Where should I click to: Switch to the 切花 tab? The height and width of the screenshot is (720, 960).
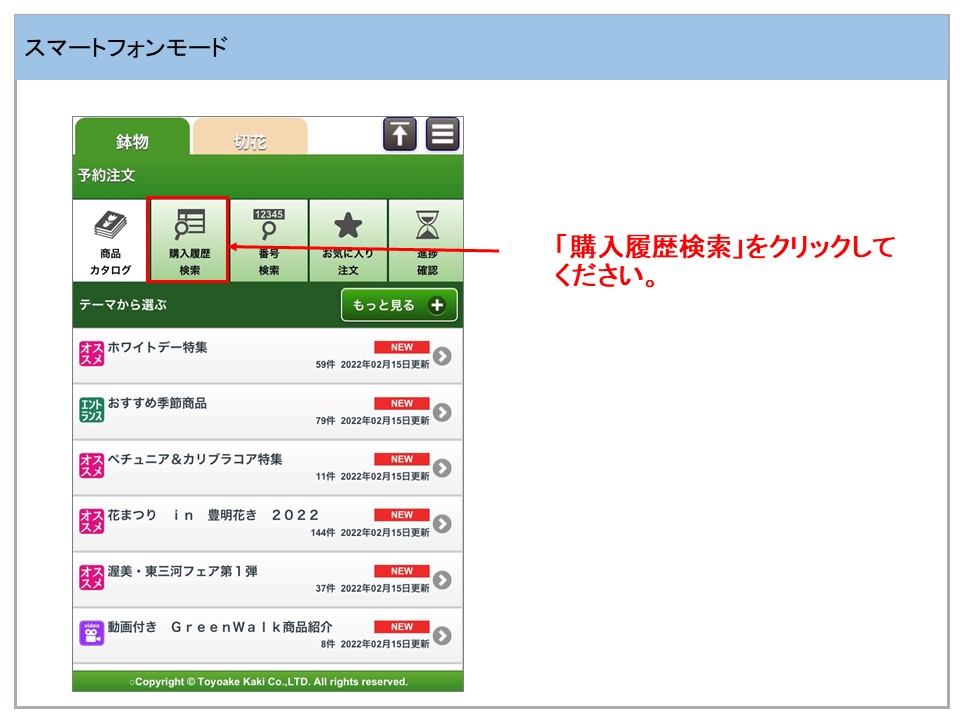250,141
